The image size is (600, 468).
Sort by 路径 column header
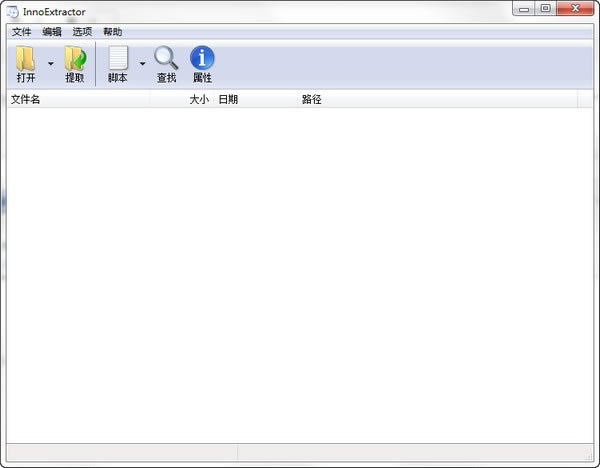point(437,99)
